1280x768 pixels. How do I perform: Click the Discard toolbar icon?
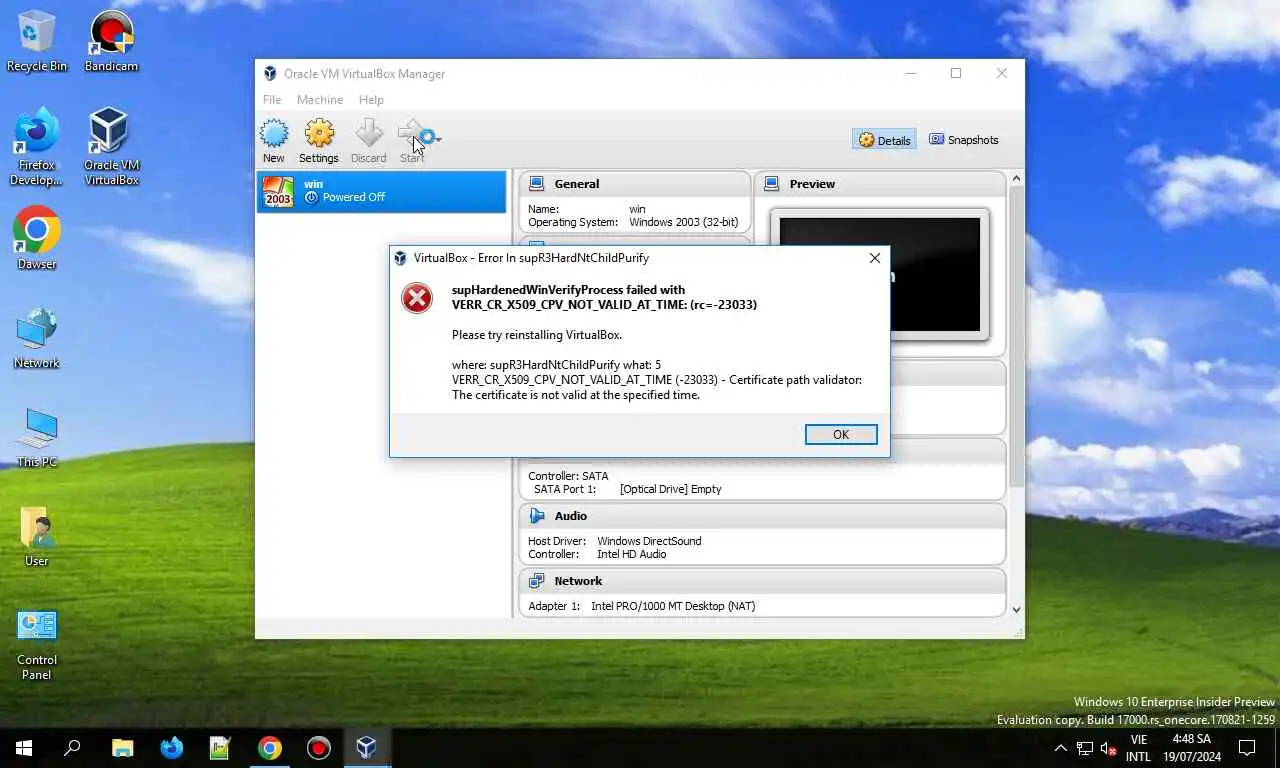[x=368, y=141]
